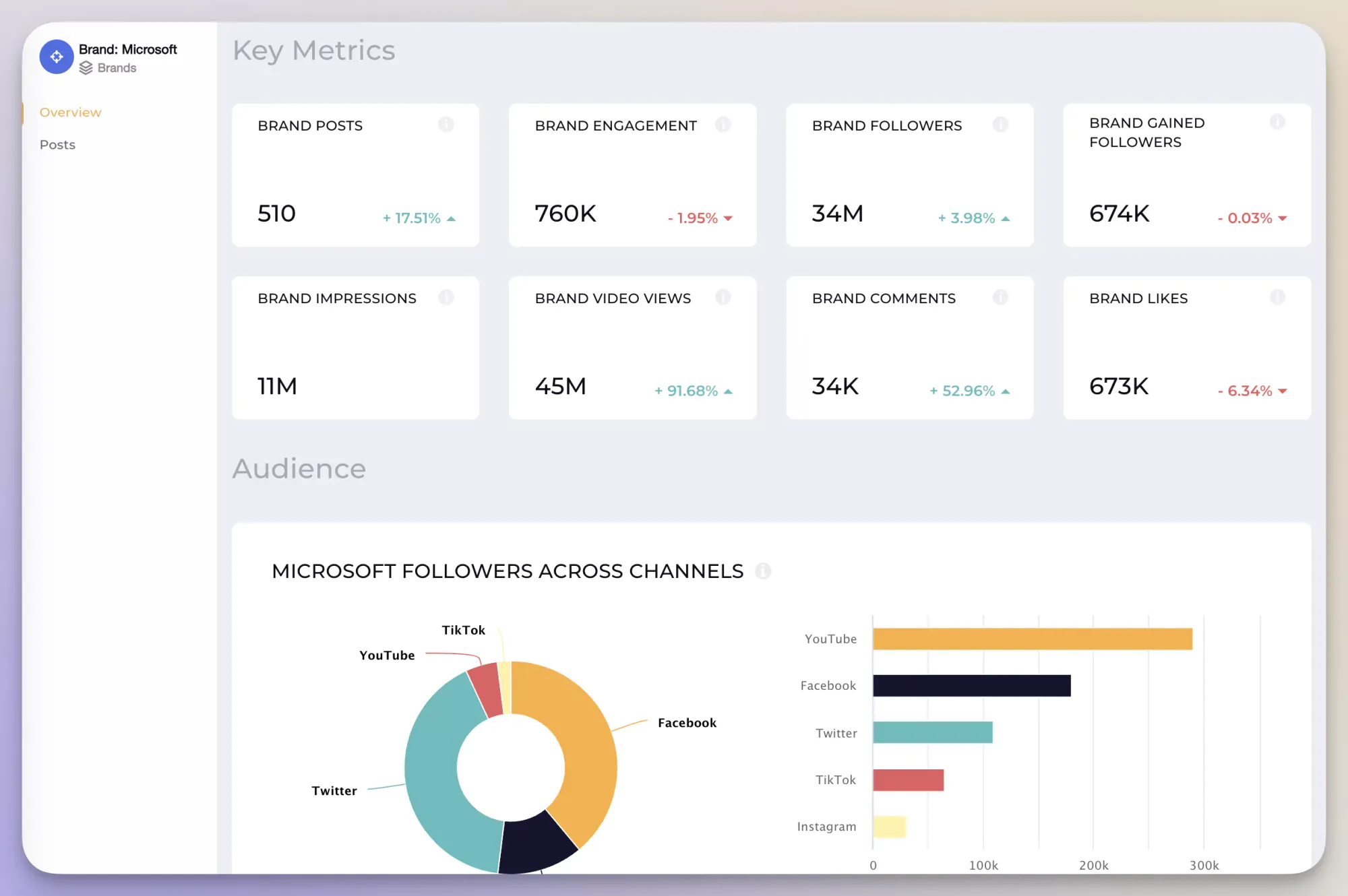The width and height of the screenshot is (1348, 896).
Task: Click the Microsoft brand logo icon
Action: click(x=57, y=57)
